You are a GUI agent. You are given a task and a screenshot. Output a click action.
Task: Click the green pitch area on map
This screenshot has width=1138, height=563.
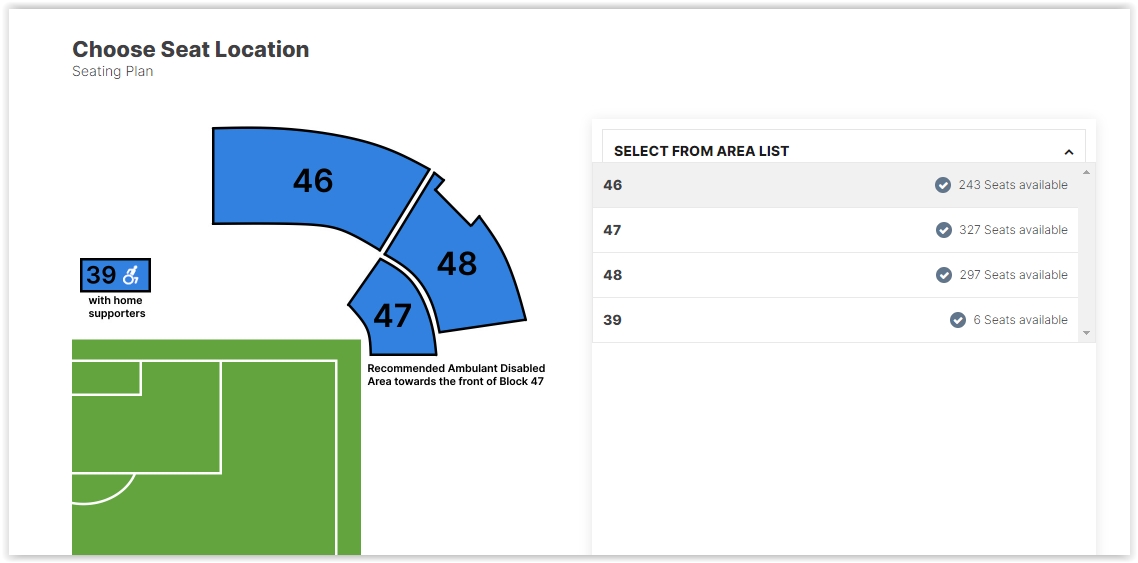pos(216,447)
